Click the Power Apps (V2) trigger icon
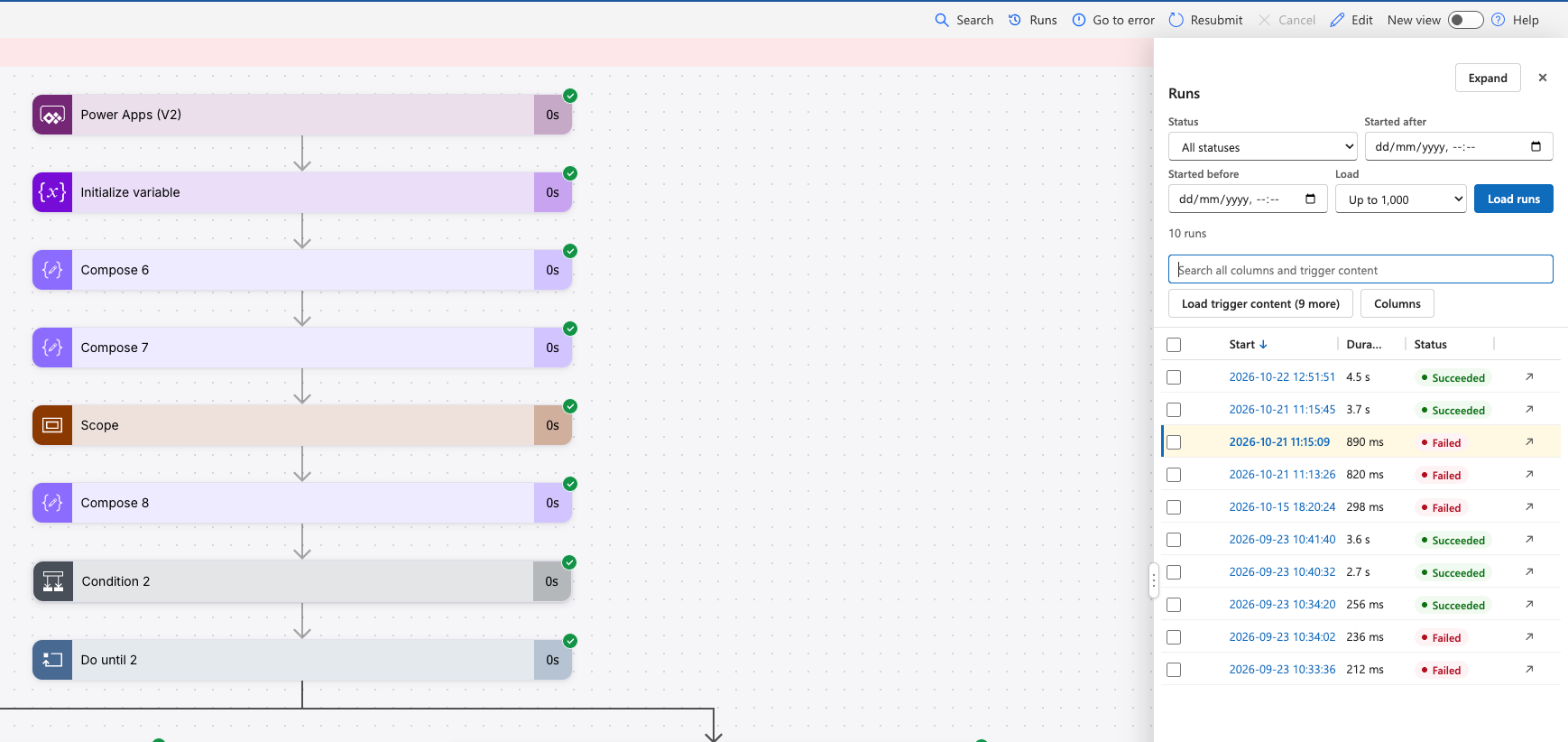Viewport: 1568px width, 742px height. click(52, 115)
